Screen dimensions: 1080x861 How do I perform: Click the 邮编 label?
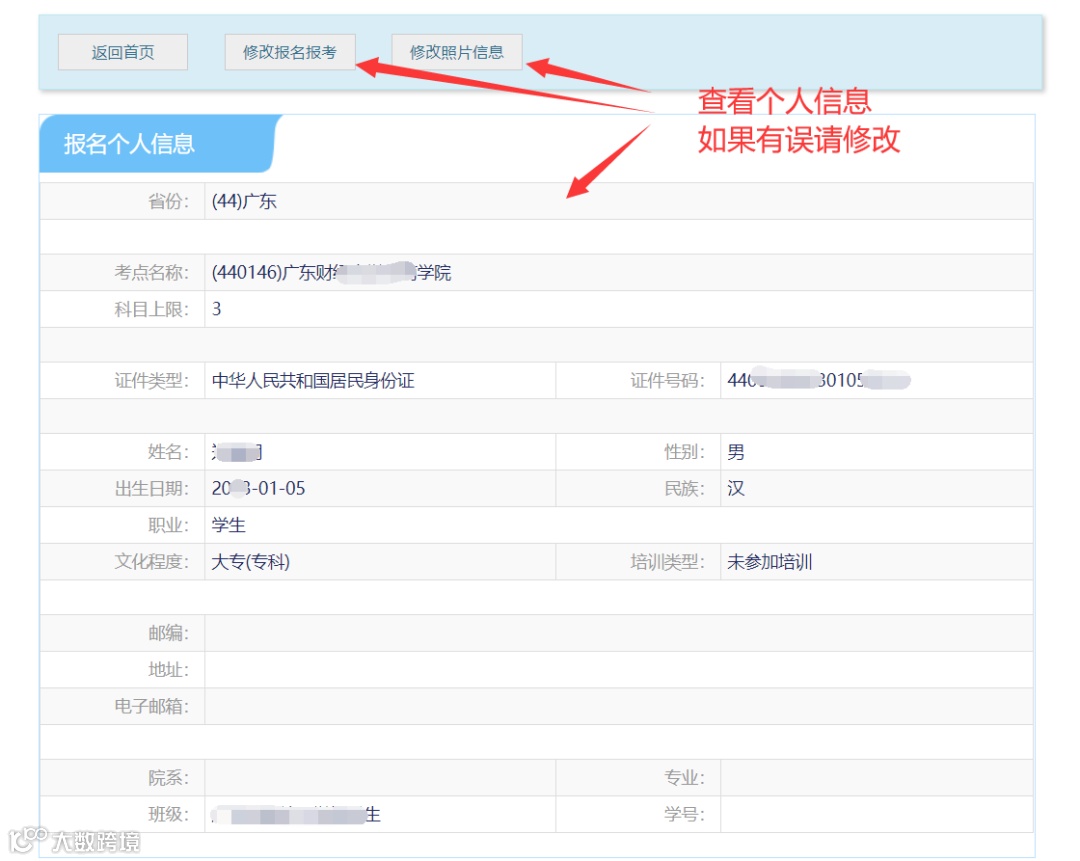[168, 634]
